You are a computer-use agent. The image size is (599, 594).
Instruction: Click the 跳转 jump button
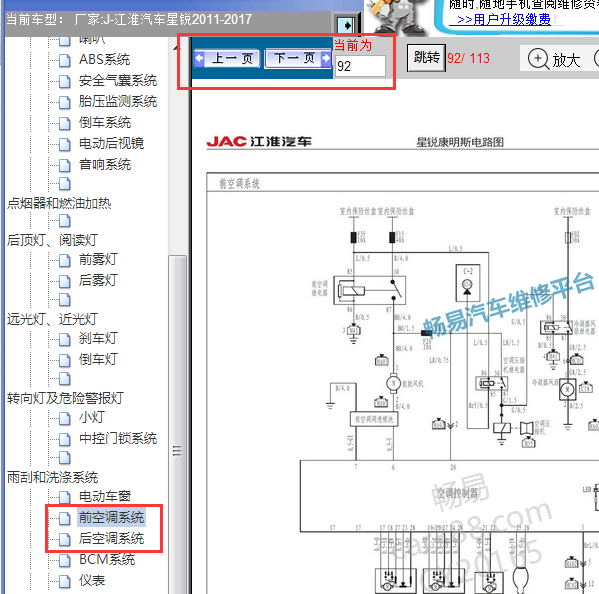[426, 58]
